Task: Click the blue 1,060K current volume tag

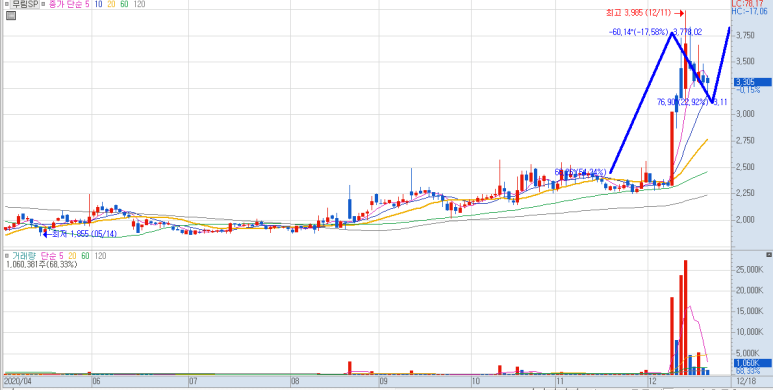Action: [x=753, y=362]
